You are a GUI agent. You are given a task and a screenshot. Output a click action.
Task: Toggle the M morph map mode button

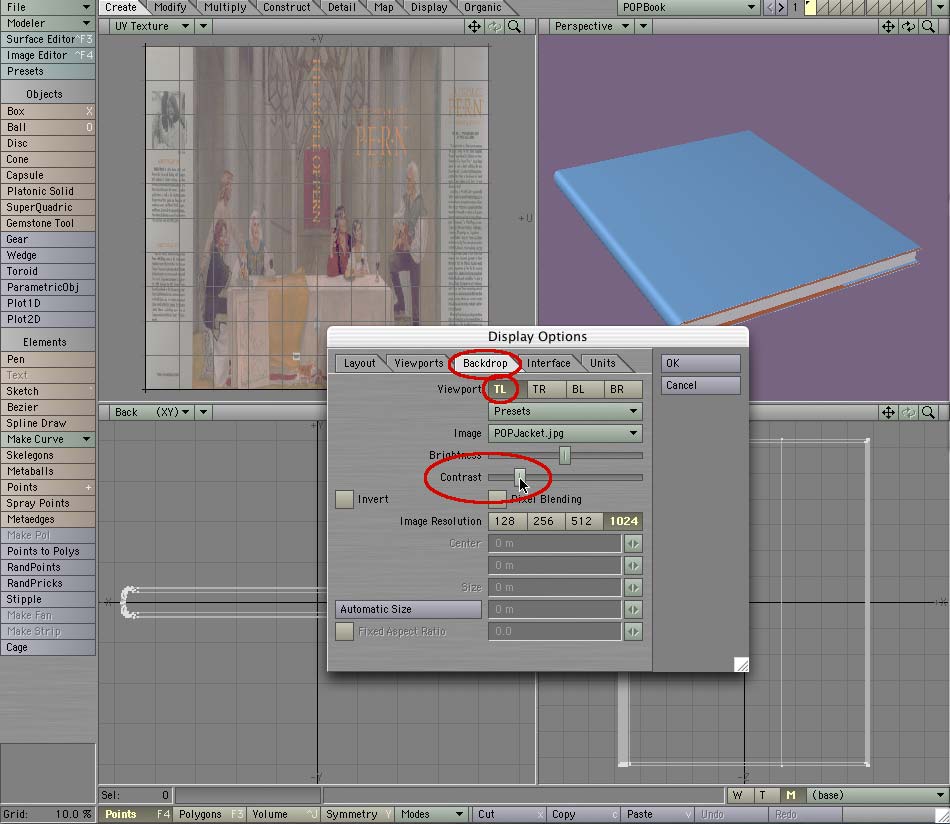pos(791,795)
